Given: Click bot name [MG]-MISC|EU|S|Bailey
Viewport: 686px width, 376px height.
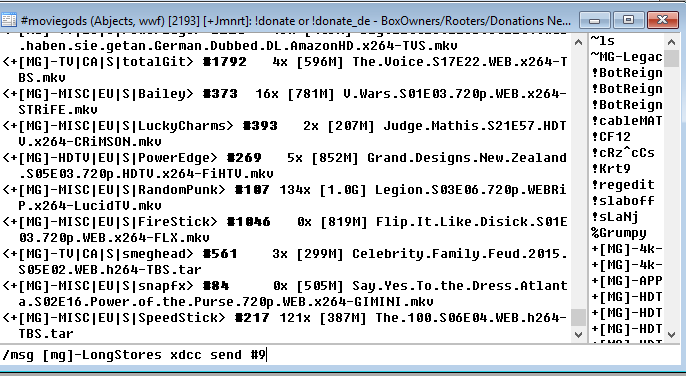Looking at the screenshot, I should [x=102, y=94].
